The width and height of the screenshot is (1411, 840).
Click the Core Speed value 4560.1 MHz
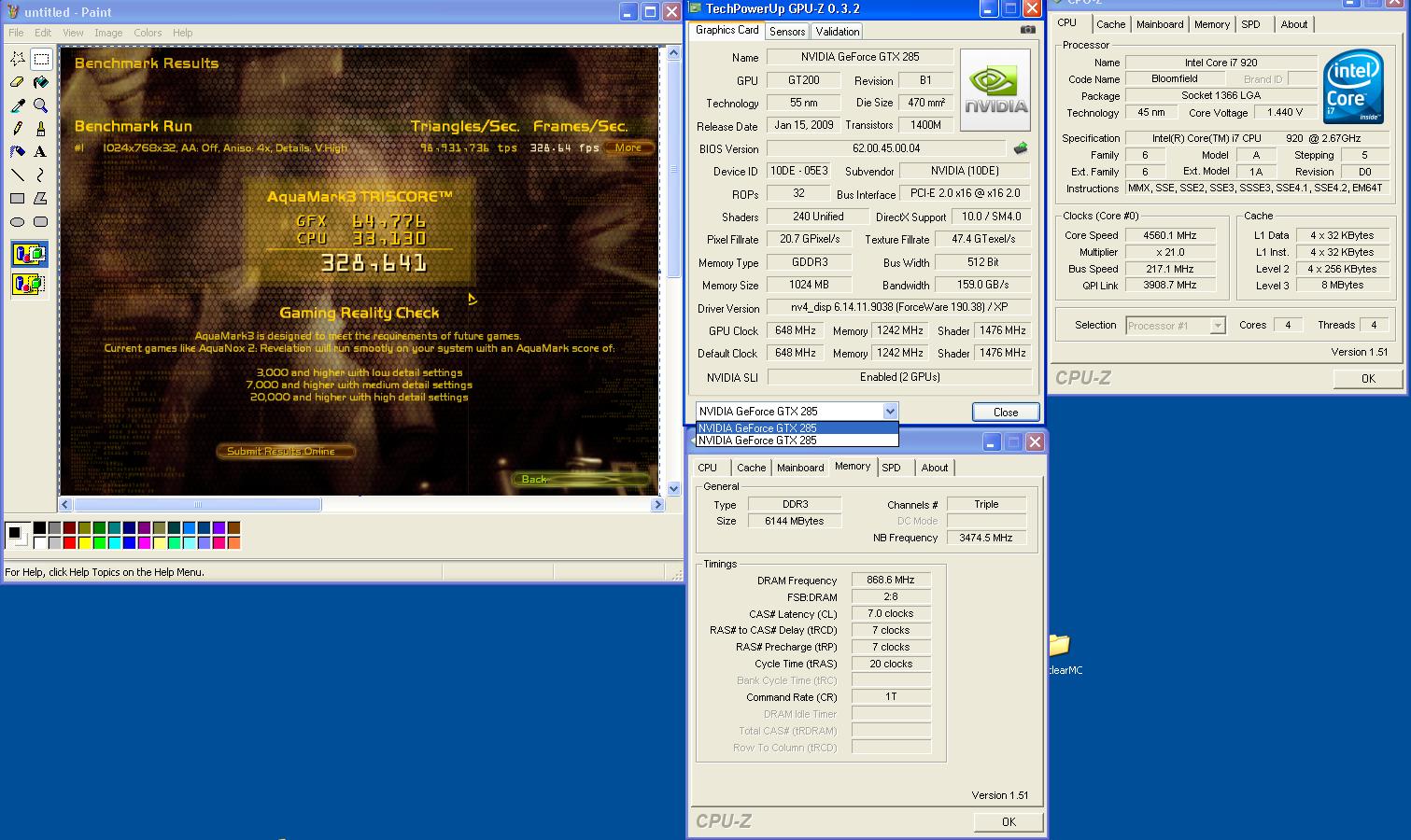point(1170,235)
